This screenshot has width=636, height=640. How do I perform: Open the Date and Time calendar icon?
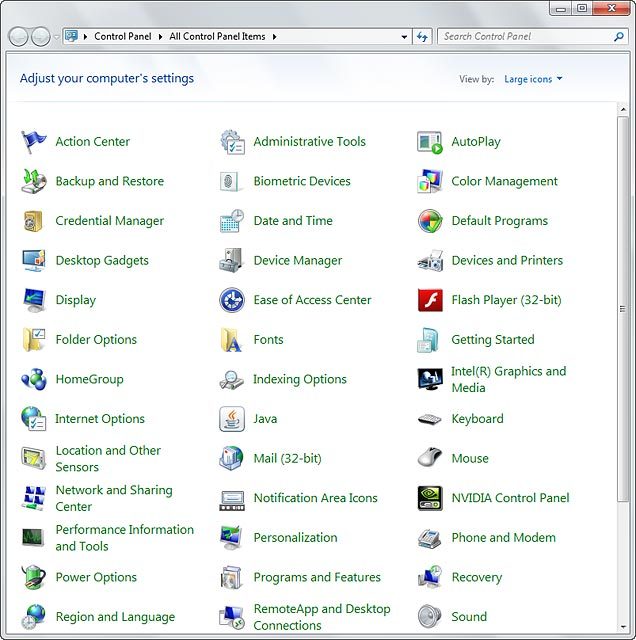[231, 221]
